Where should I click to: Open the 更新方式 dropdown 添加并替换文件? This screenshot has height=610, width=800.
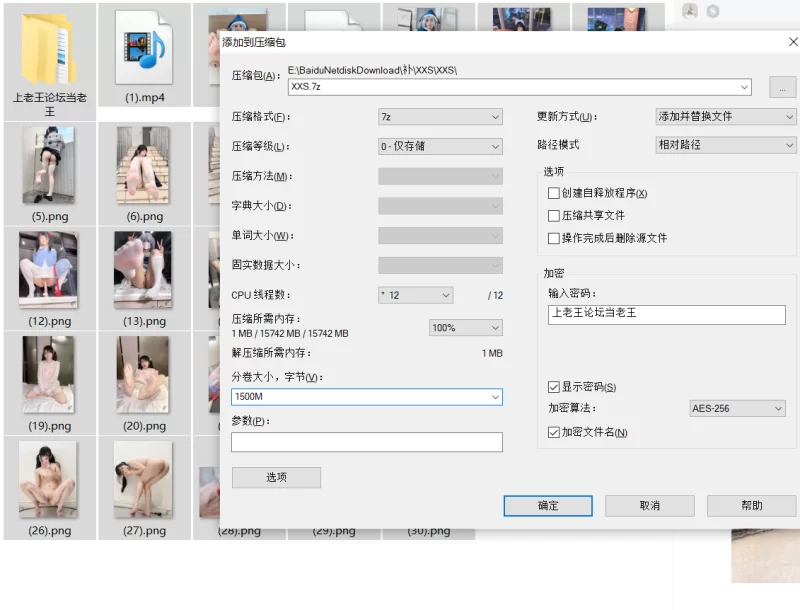(726, 117)
